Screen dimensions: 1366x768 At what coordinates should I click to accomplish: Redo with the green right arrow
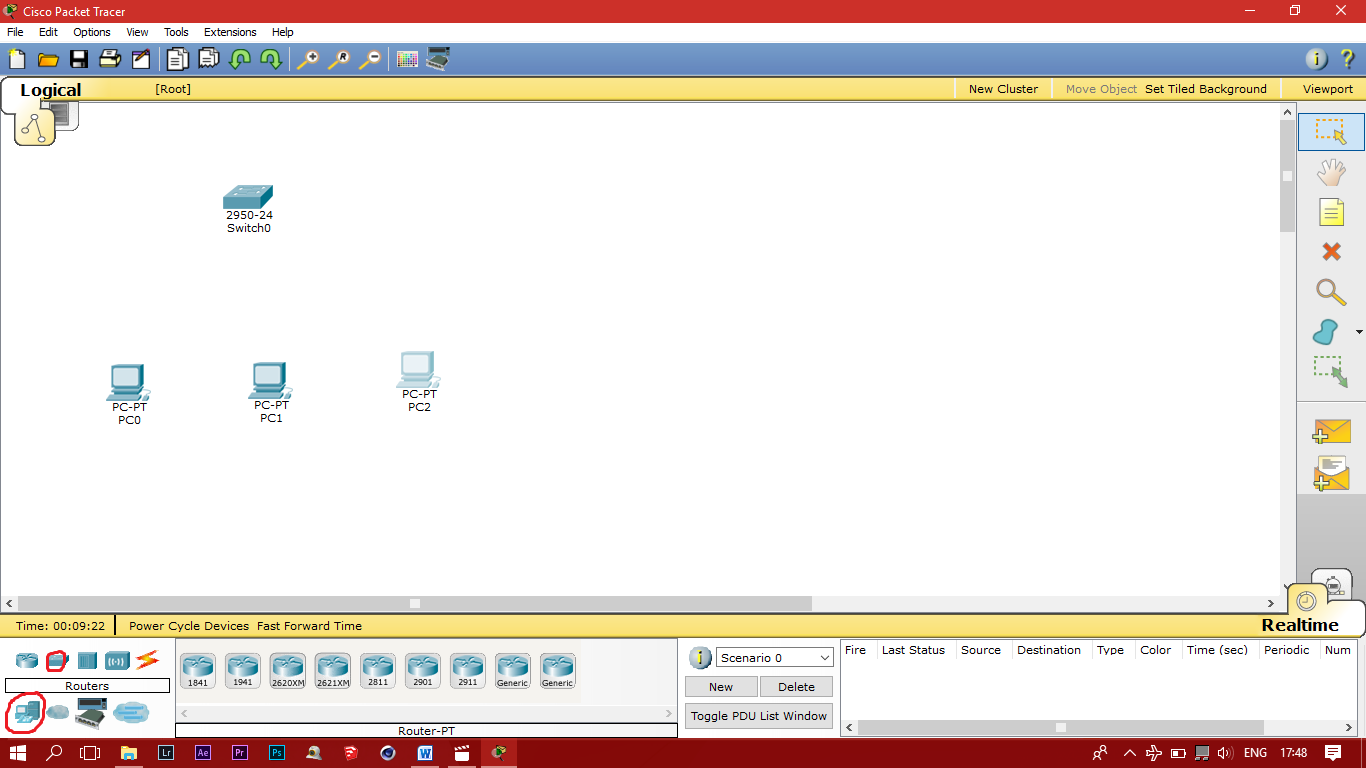(x=271, y=59)
